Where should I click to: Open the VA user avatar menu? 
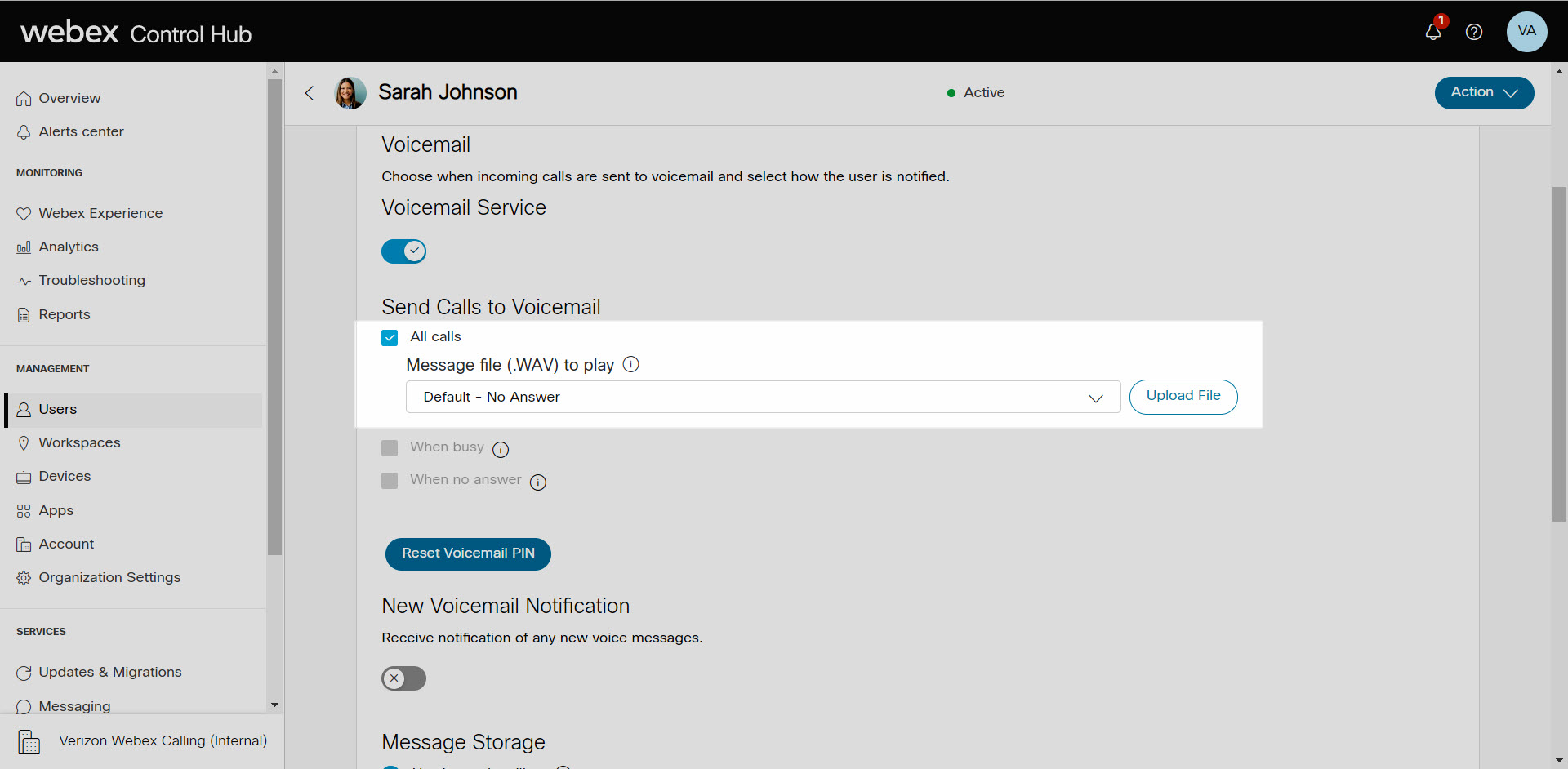click(x=1526, y=32)
